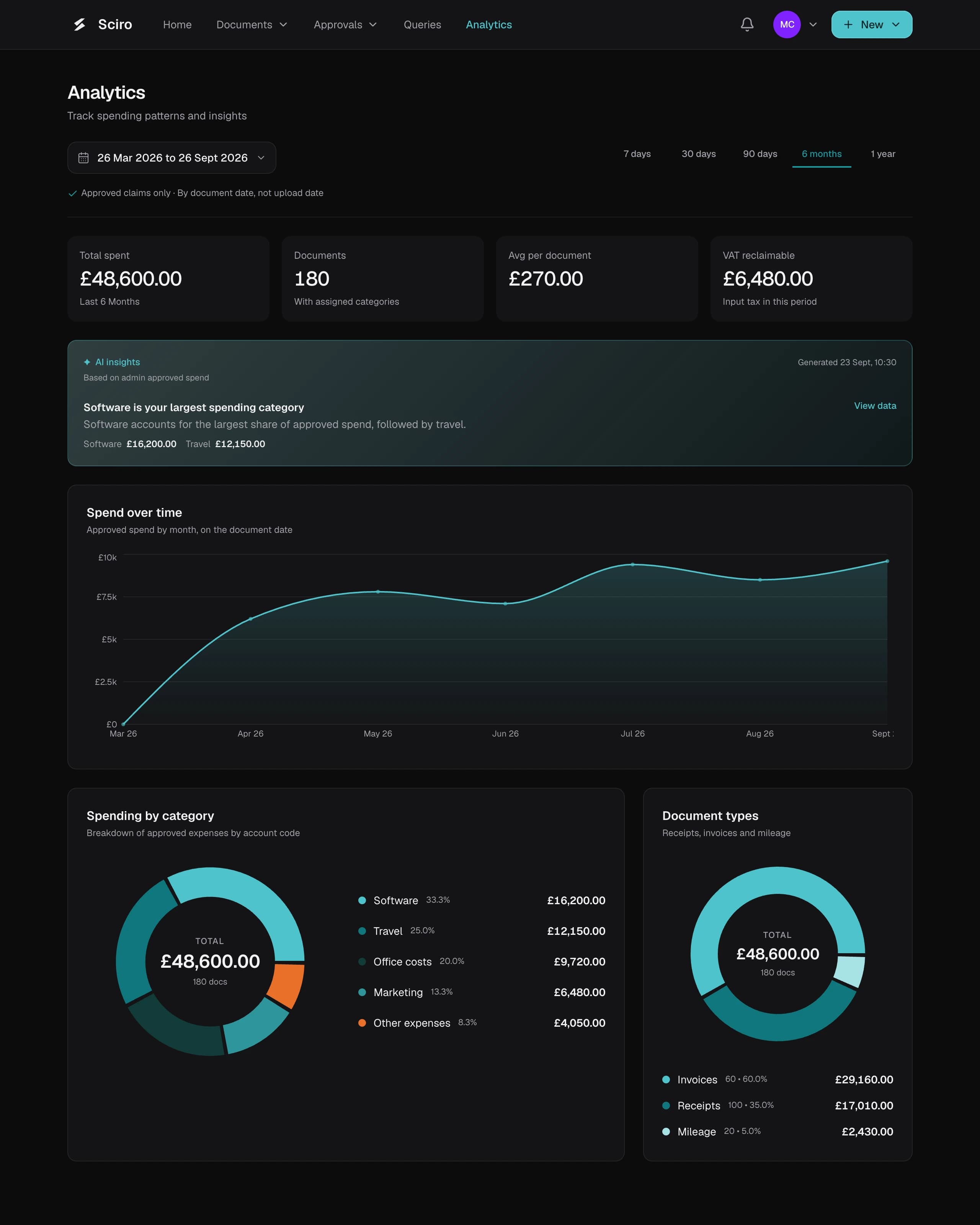Click the View data link
The image size is (980, 1225).
(875, 406)
